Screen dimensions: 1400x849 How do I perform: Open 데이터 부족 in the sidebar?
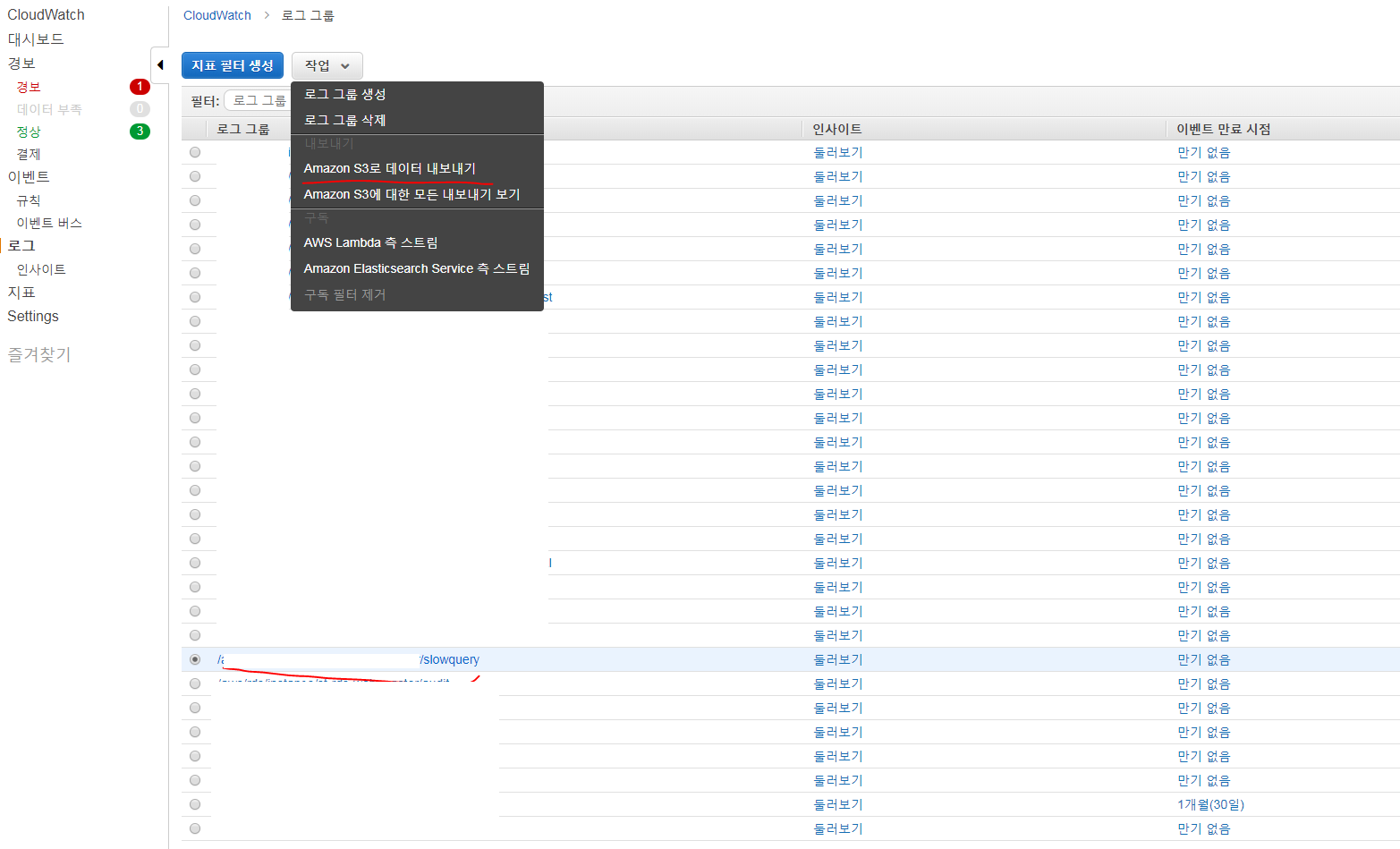(x=49, y=109)
